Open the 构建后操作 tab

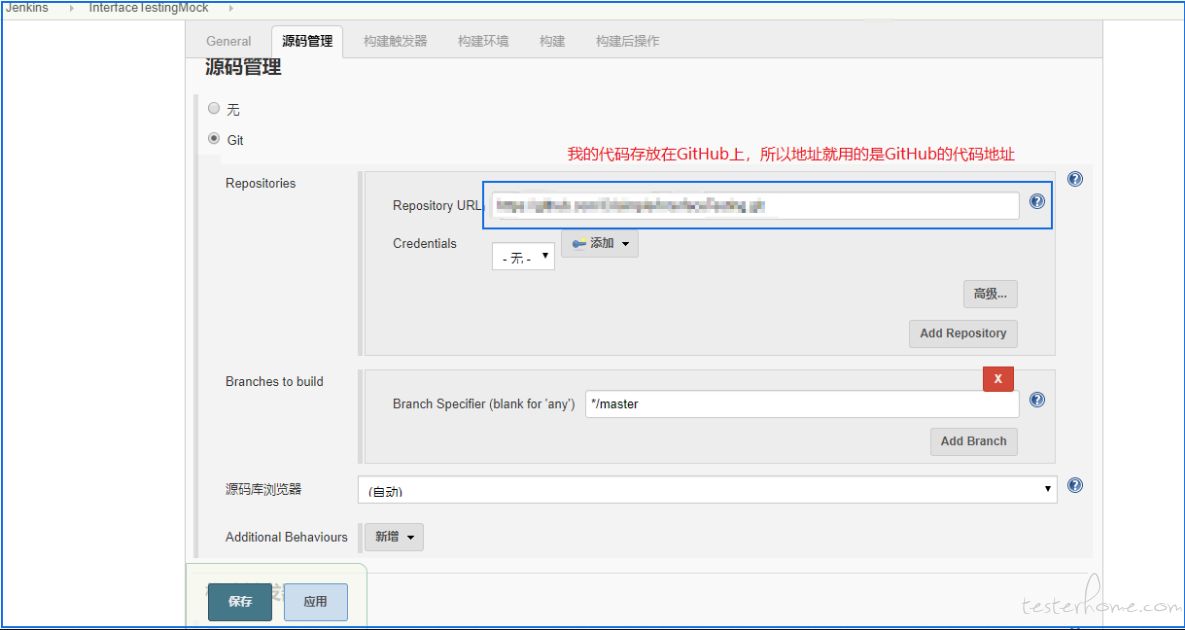coord(627,42)
